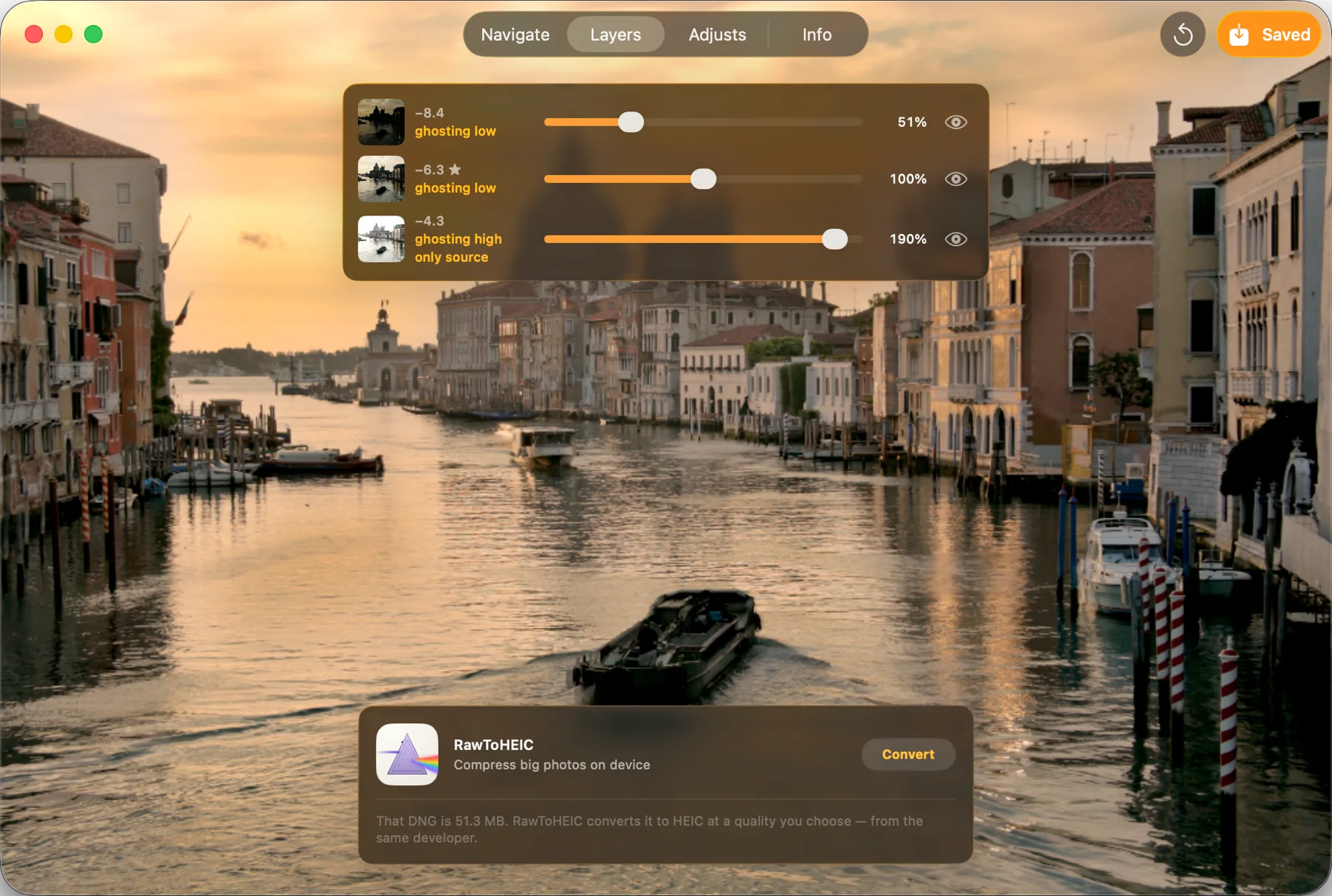Click 'ghosting low' label under -8.4

click(x=455, y=131)
